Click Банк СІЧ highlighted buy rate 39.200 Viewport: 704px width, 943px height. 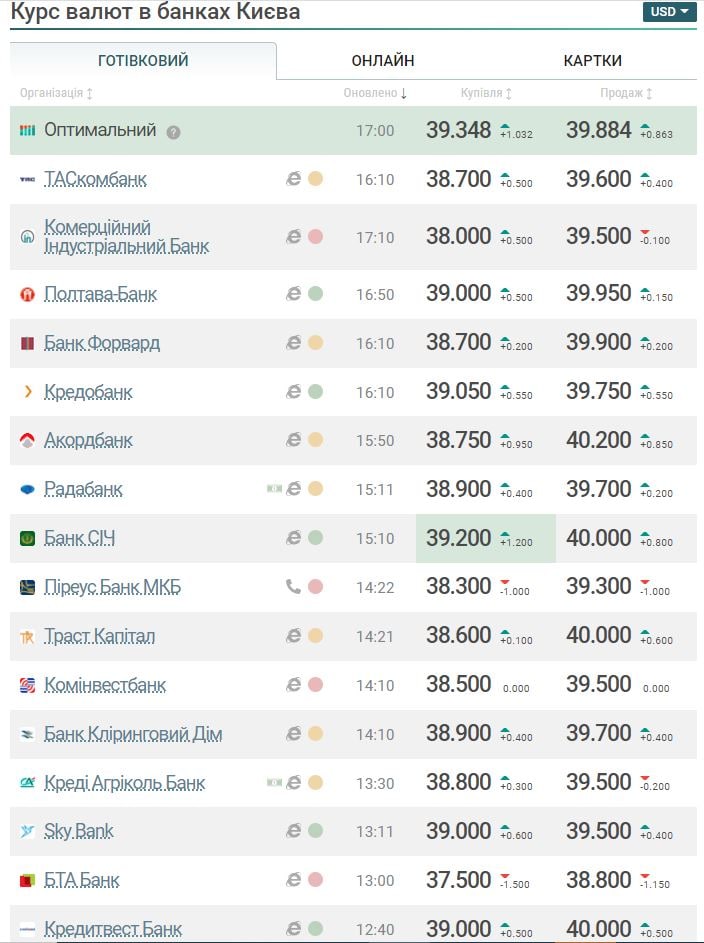click(x=459, y=538)
